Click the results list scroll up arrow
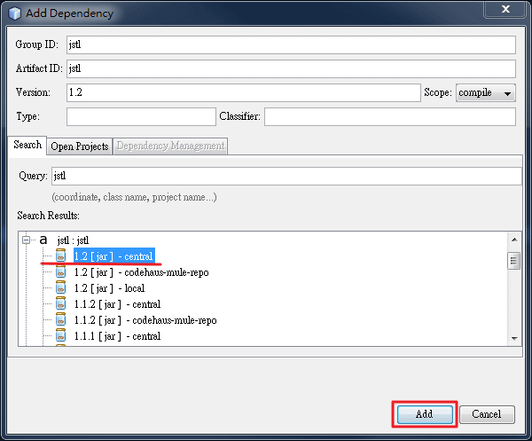The height and width of the screenshot is (441, 532). pos(514,239)
